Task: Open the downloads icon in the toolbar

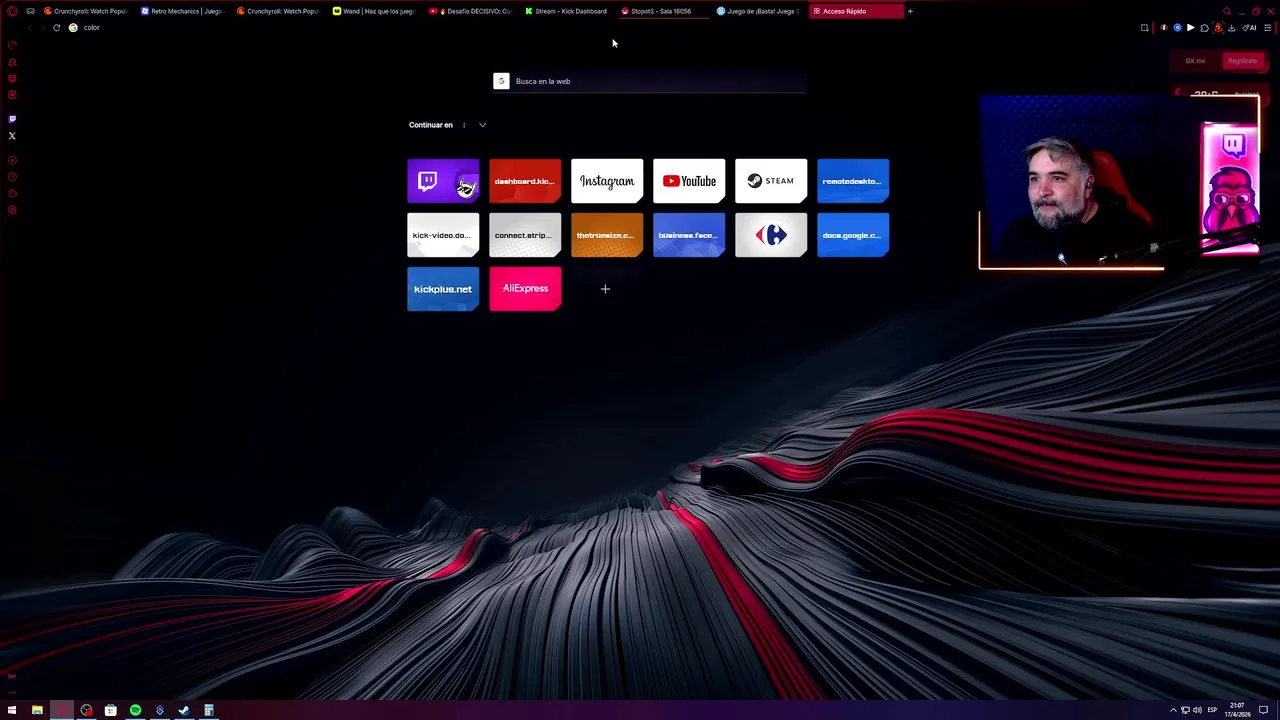Action: (x=1232, y=28)
